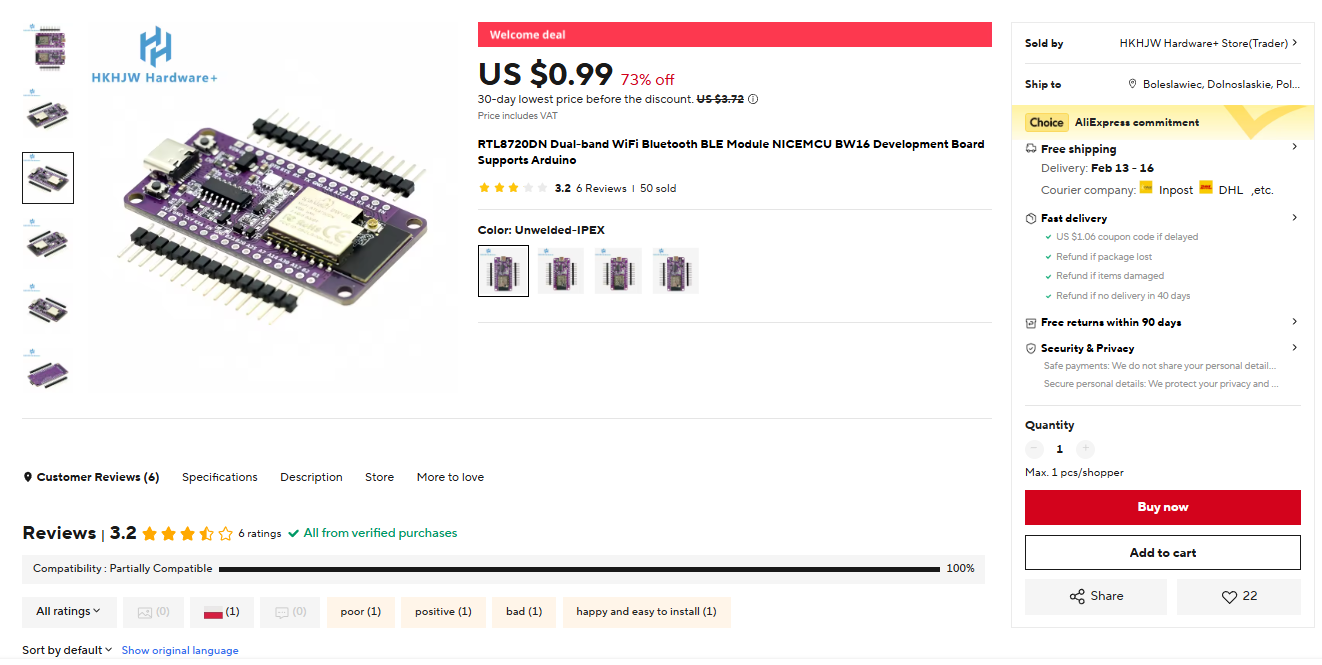Open the Sort by default dropdown
The height and width of the screenshot is (665, 1322).
[67, 650]
